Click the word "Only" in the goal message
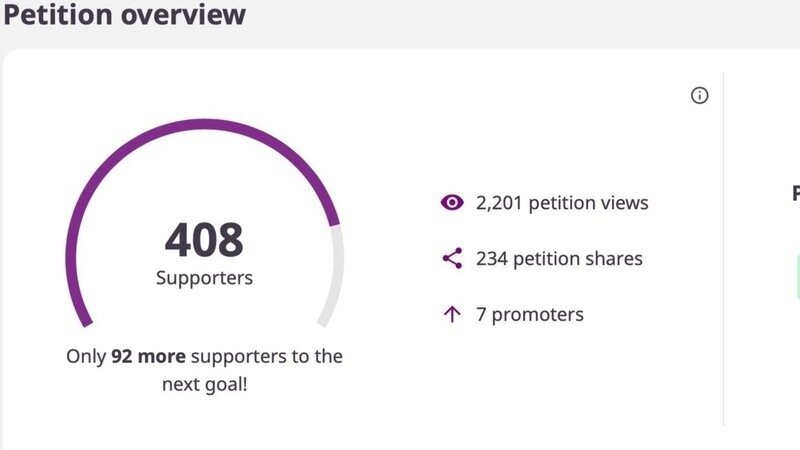The image size is (800, 450). (x=85, y=356)
